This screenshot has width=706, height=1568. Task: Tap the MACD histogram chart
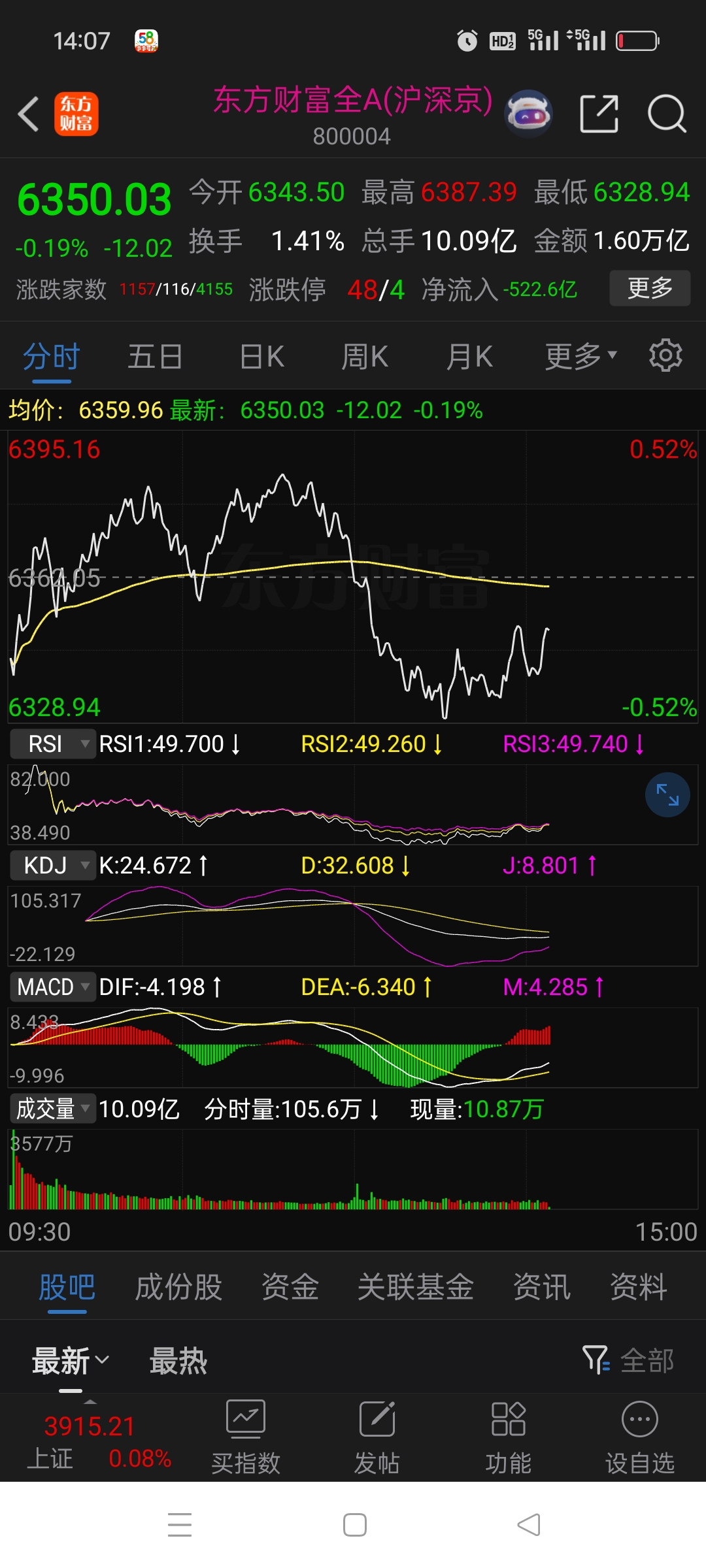[353, 1048]
